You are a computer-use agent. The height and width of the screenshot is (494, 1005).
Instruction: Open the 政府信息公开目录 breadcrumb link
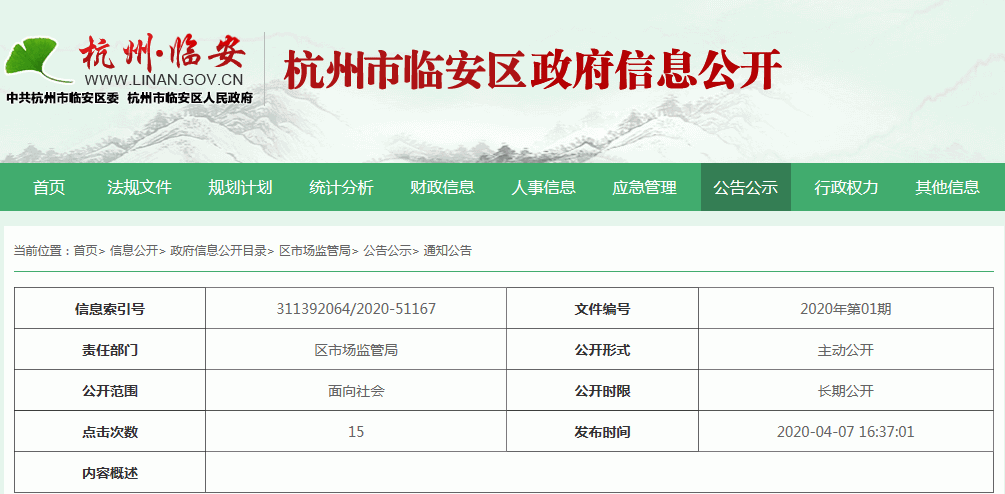coord(218,251)
